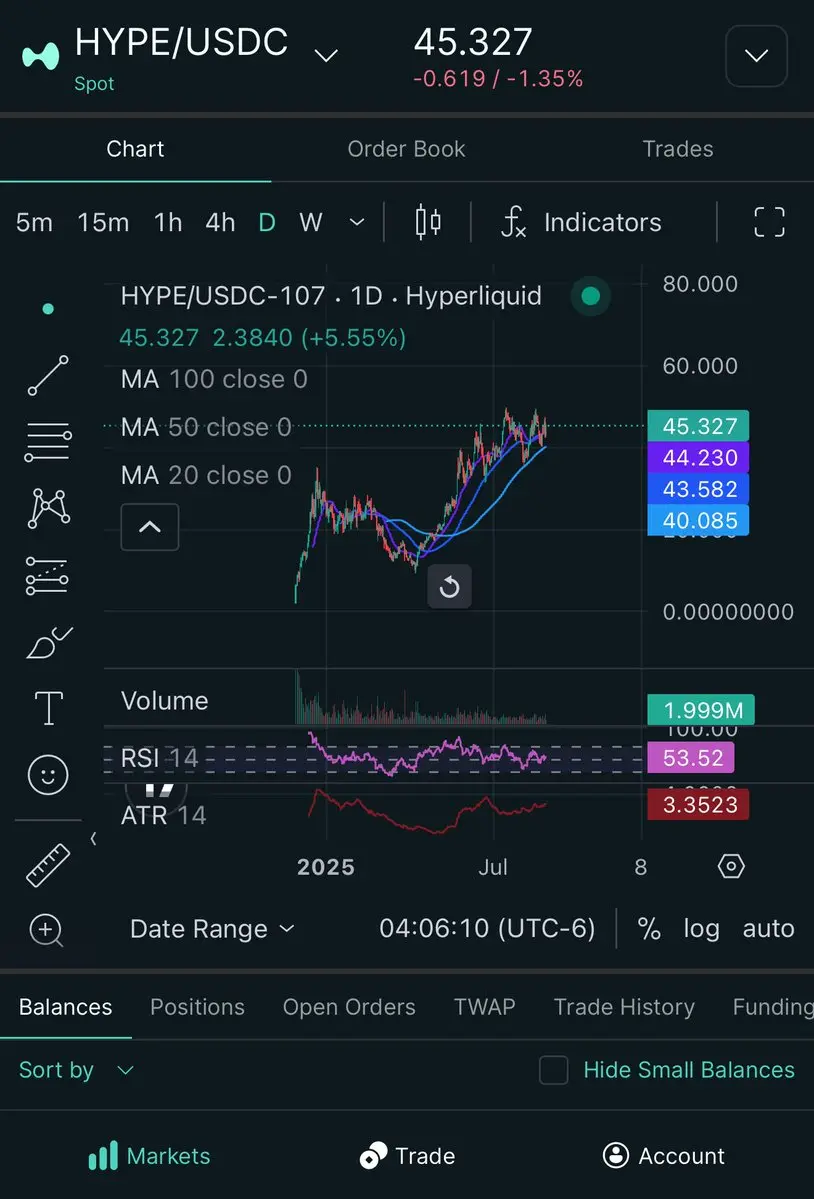814x1199 pixels.
Task: Click the green market status dot
Action: click(590, 296)
